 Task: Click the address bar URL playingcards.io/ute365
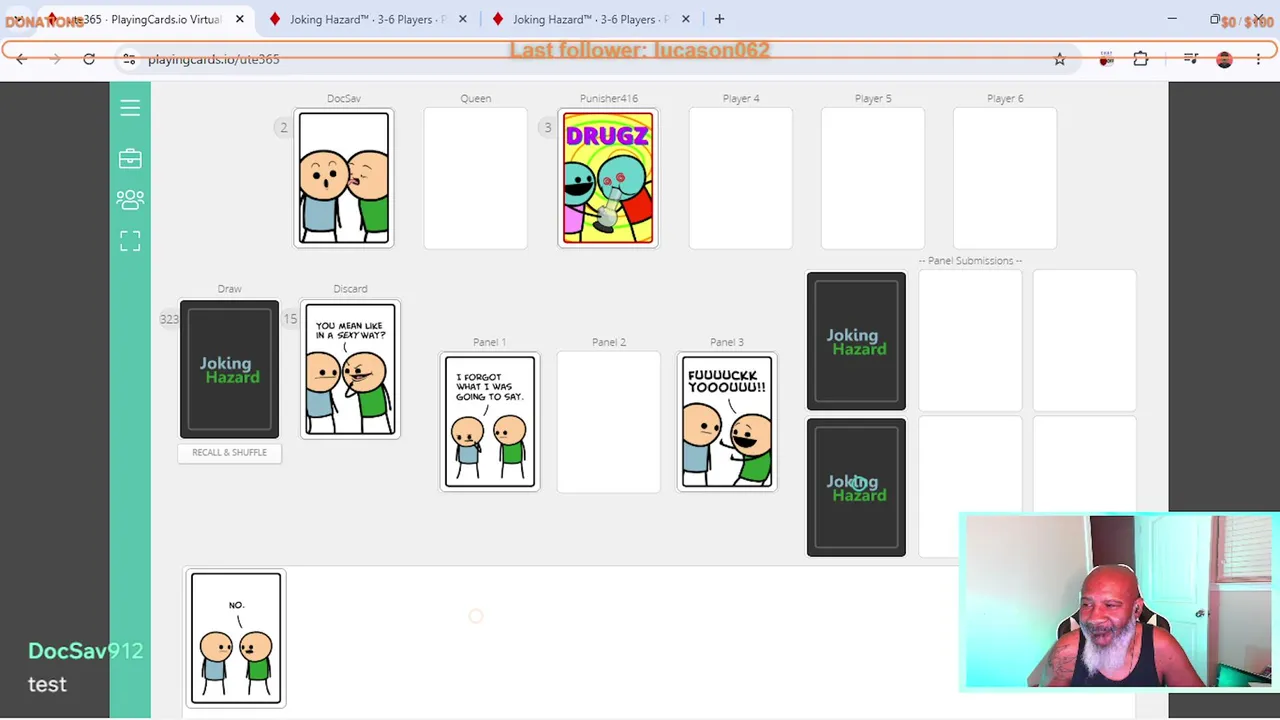(x=214, y=59)
